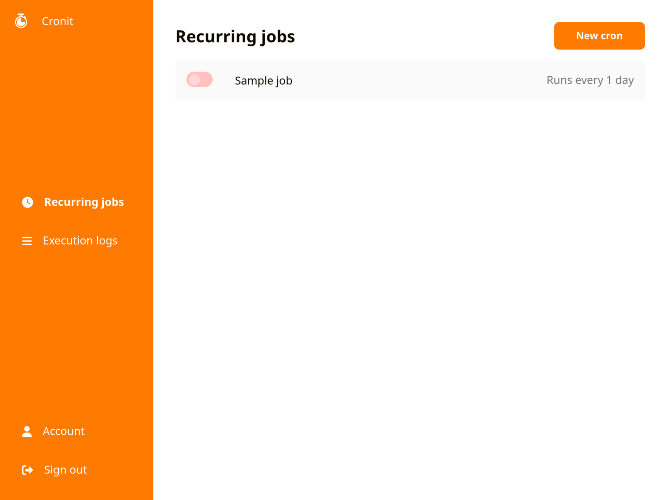667x500 pixels.
Task: Open the Sample job name
Action: [263, 81]
